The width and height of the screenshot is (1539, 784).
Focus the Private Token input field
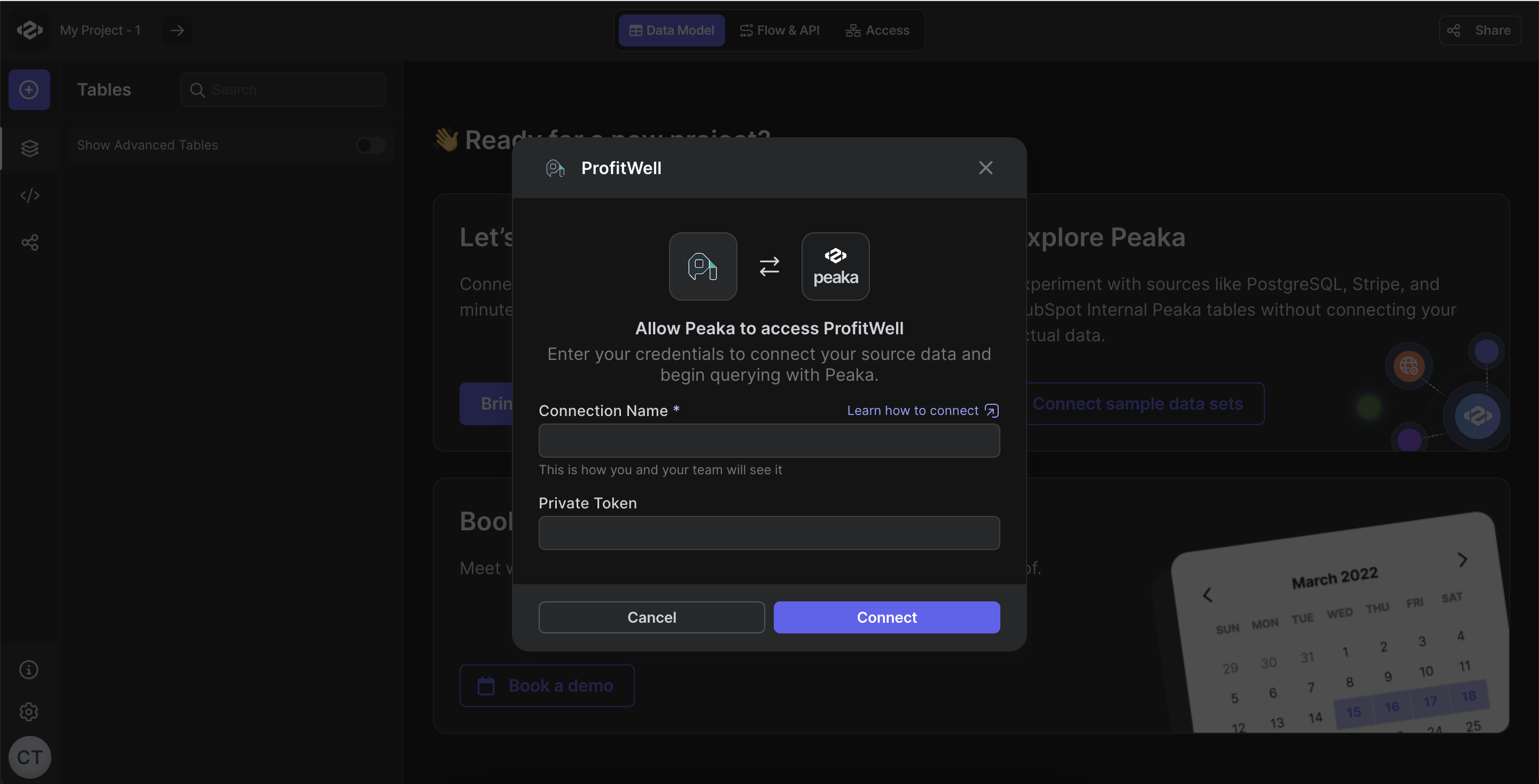(769, 532)
